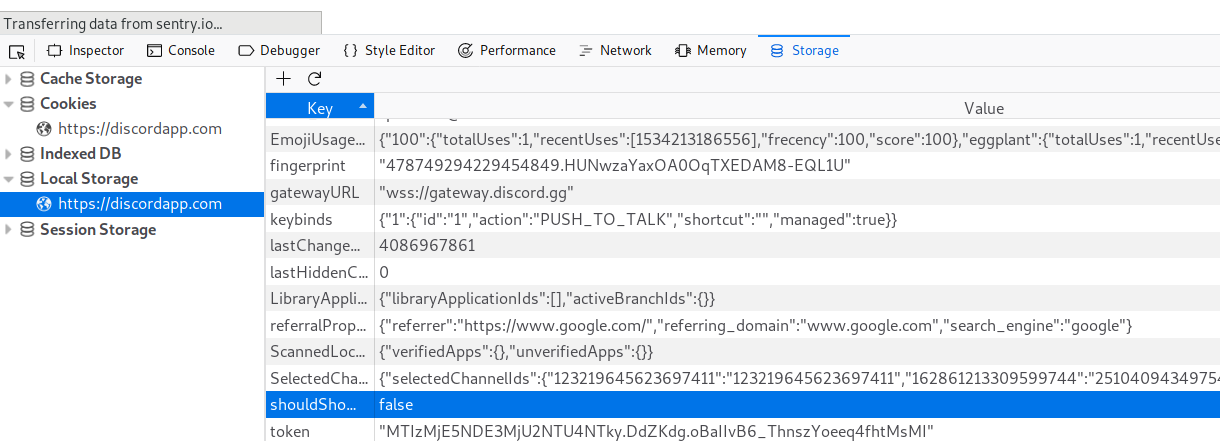Switch to the Console tab
Screen dimensions: 1220x441
click(181, 50)
